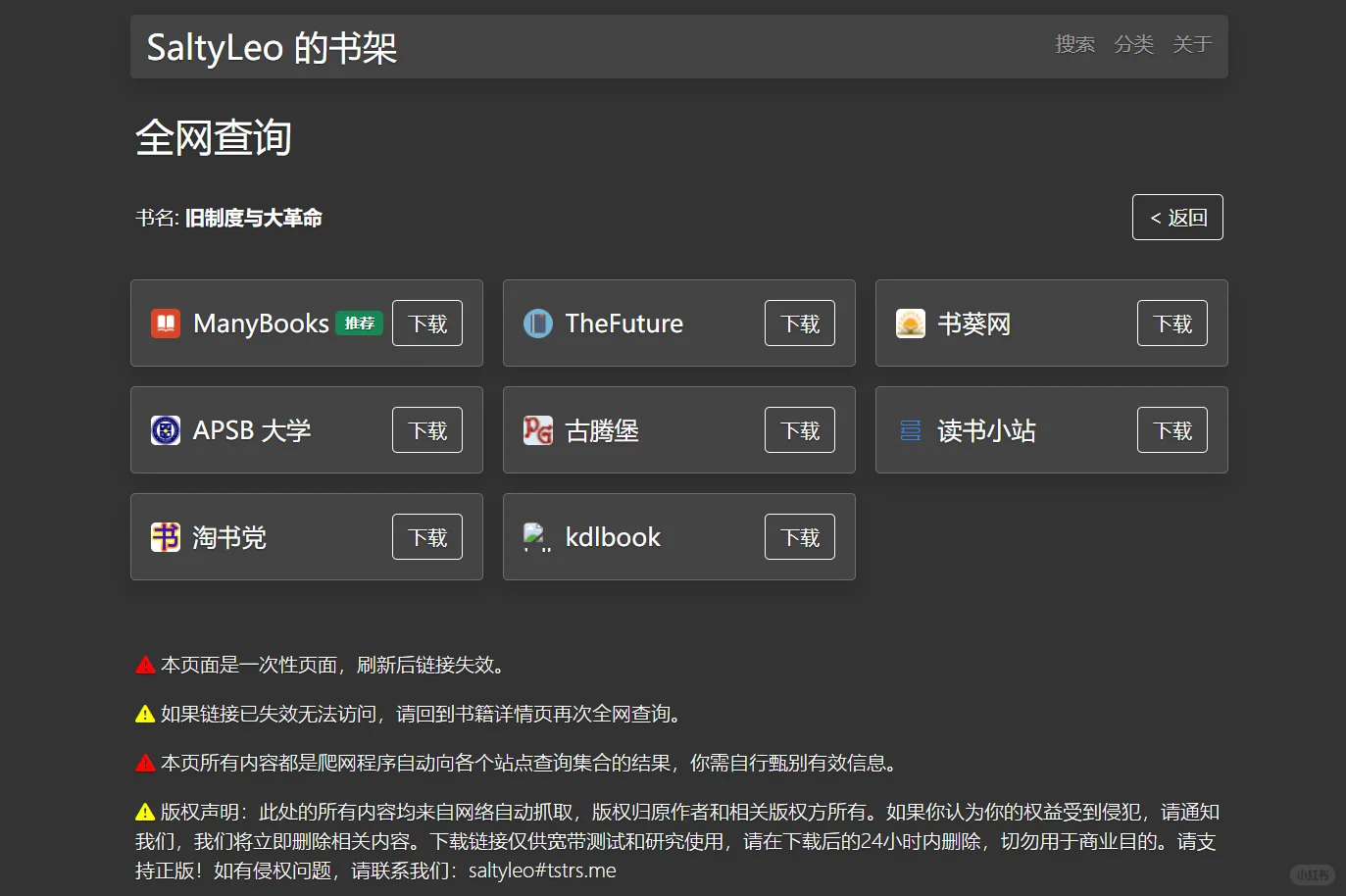Click the 全网查询 heading

(214, 137)
